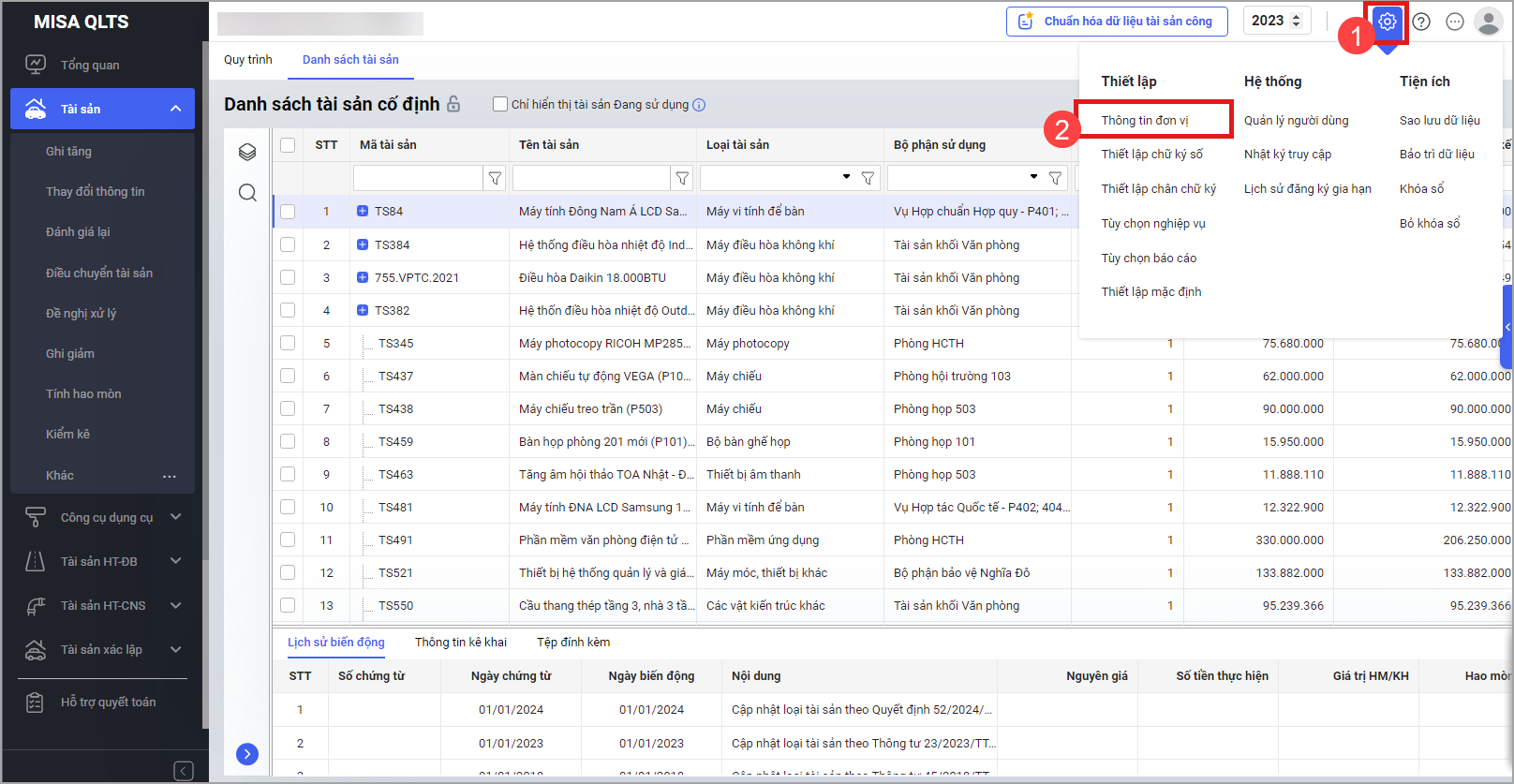Screen dimensions: 1514x784
Task: Open the settings gear icon
Action: (1387, 22)
